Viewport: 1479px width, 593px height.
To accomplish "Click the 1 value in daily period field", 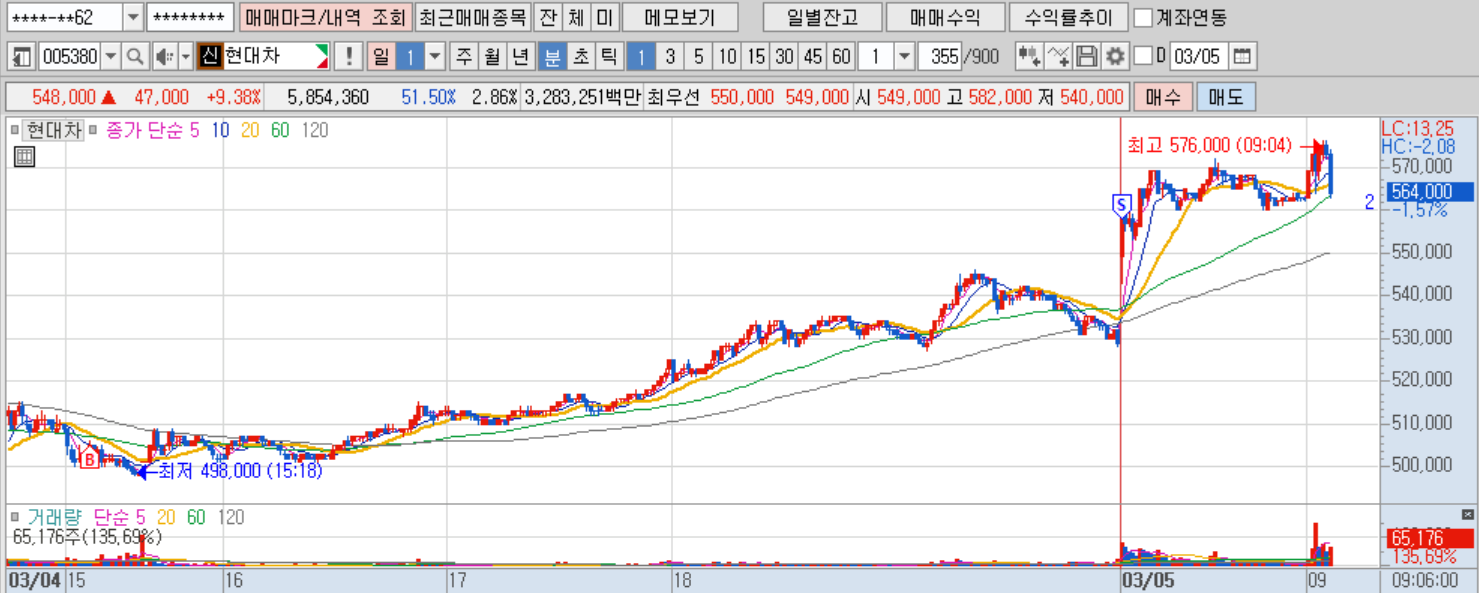I will (x=410, y=56).
